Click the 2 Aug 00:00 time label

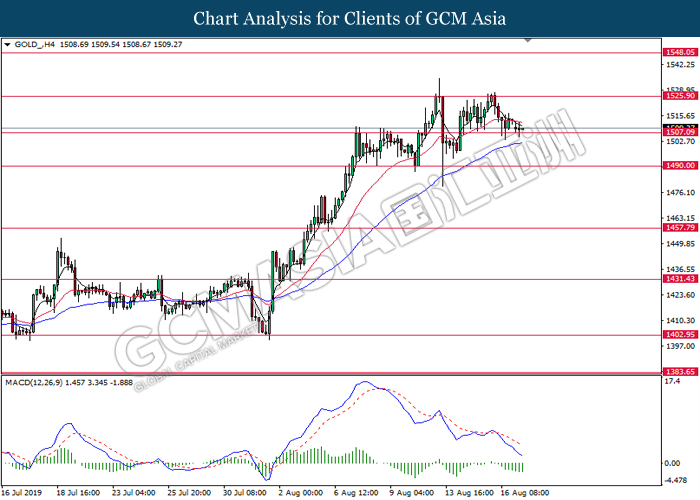[300, 493]
